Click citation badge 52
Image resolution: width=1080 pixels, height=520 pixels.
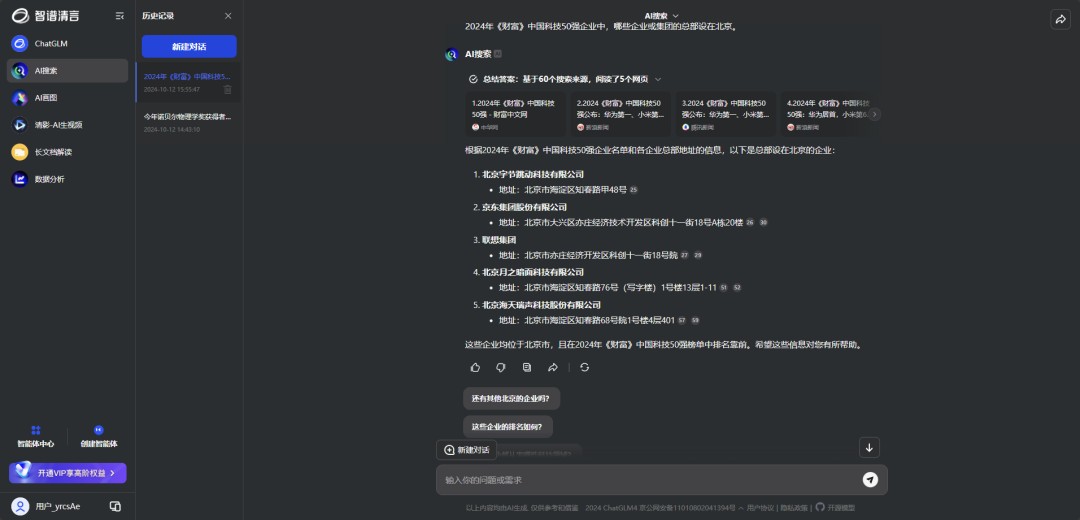(x=737, y=288)
